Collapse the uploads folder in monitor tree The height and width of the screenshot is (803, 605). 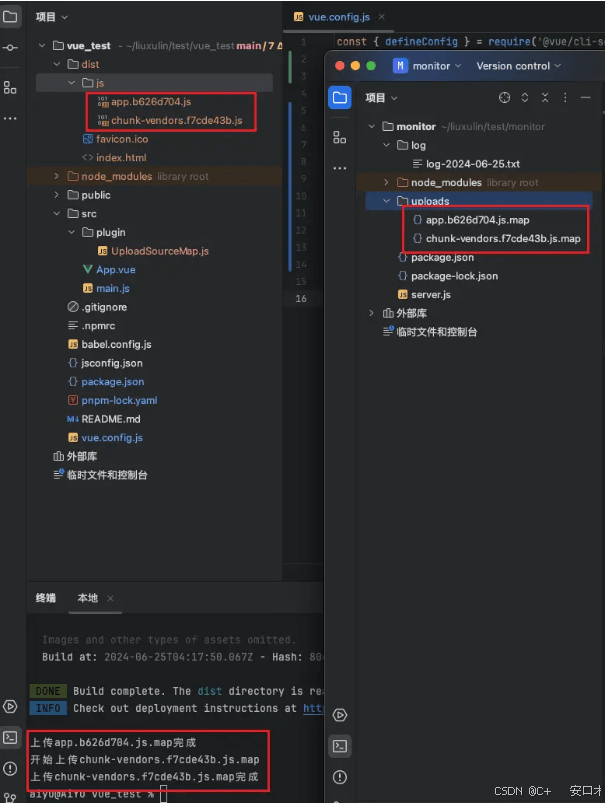386,201
